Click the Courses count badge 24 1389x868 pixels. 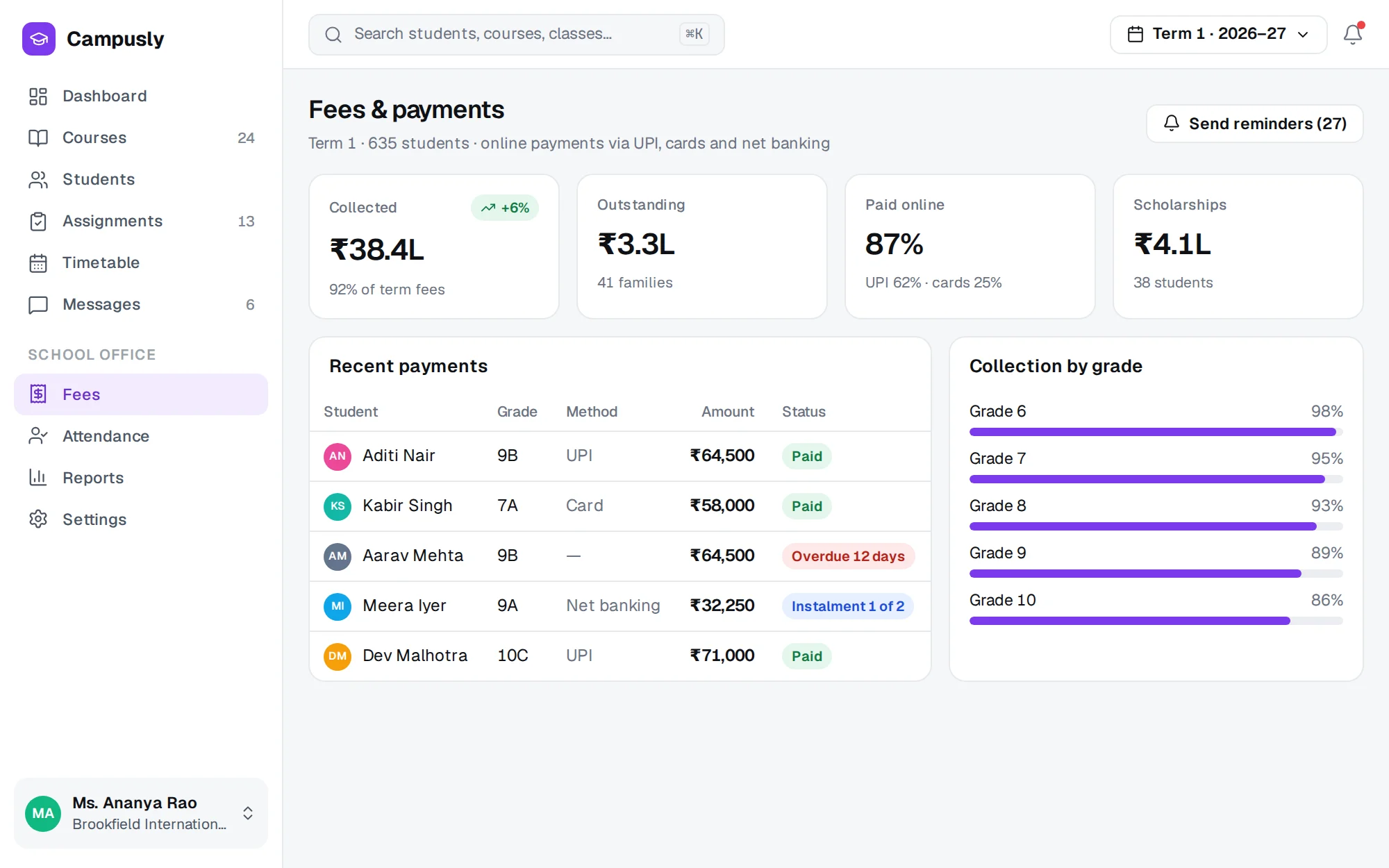pos(246,137)
